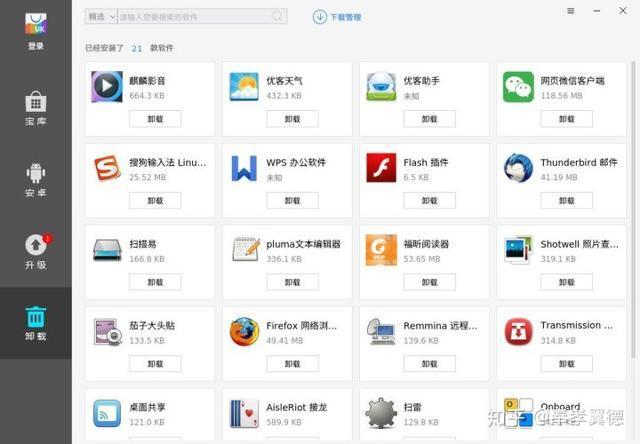Click the Remmina remote desktop icon

coord(381,331)
